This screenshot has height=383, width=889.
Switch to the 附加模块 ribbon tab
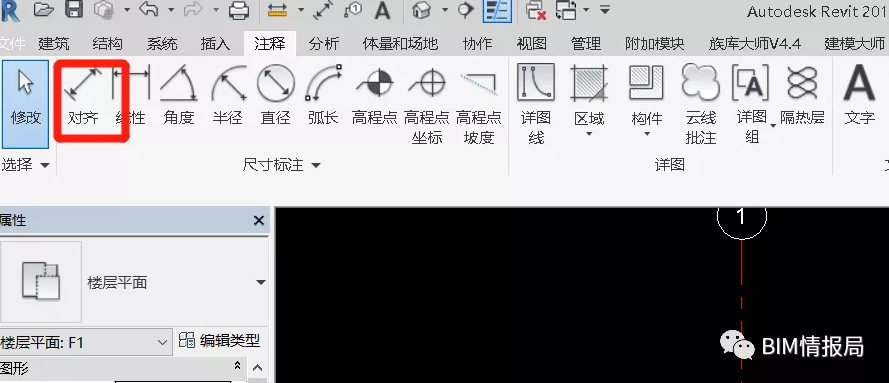pos(654,44)
